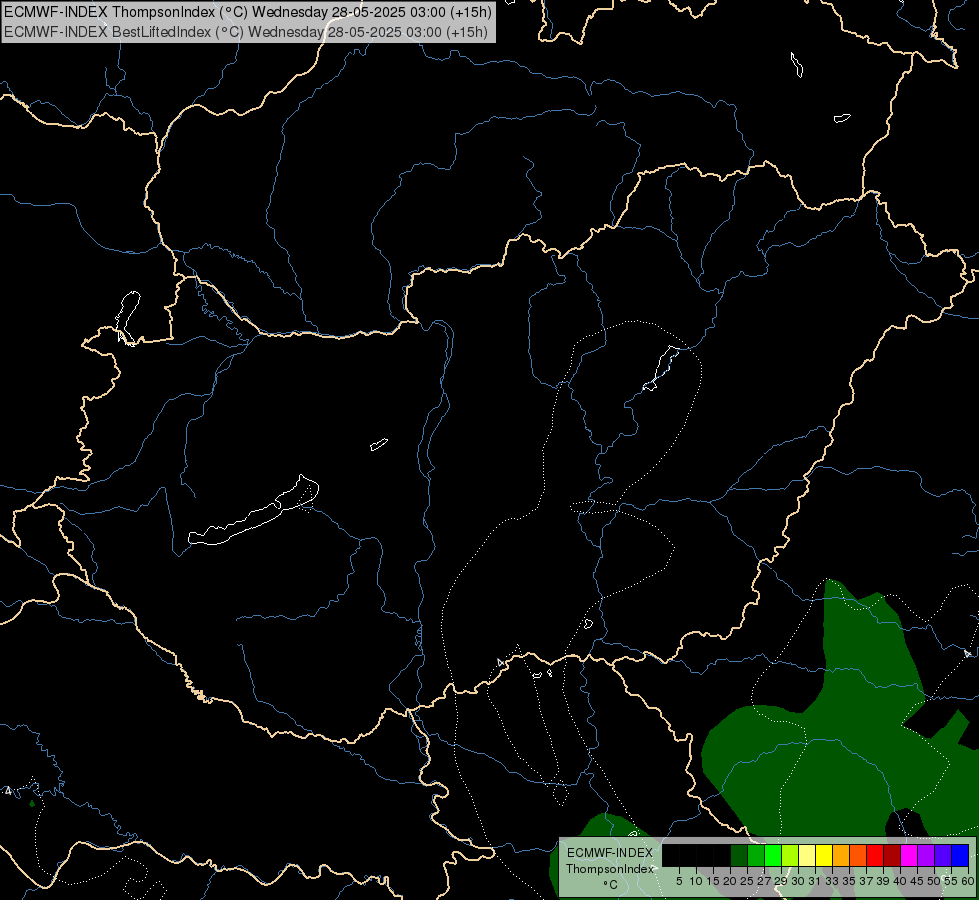Click the legend tick value "60"

tap(968, 881)
